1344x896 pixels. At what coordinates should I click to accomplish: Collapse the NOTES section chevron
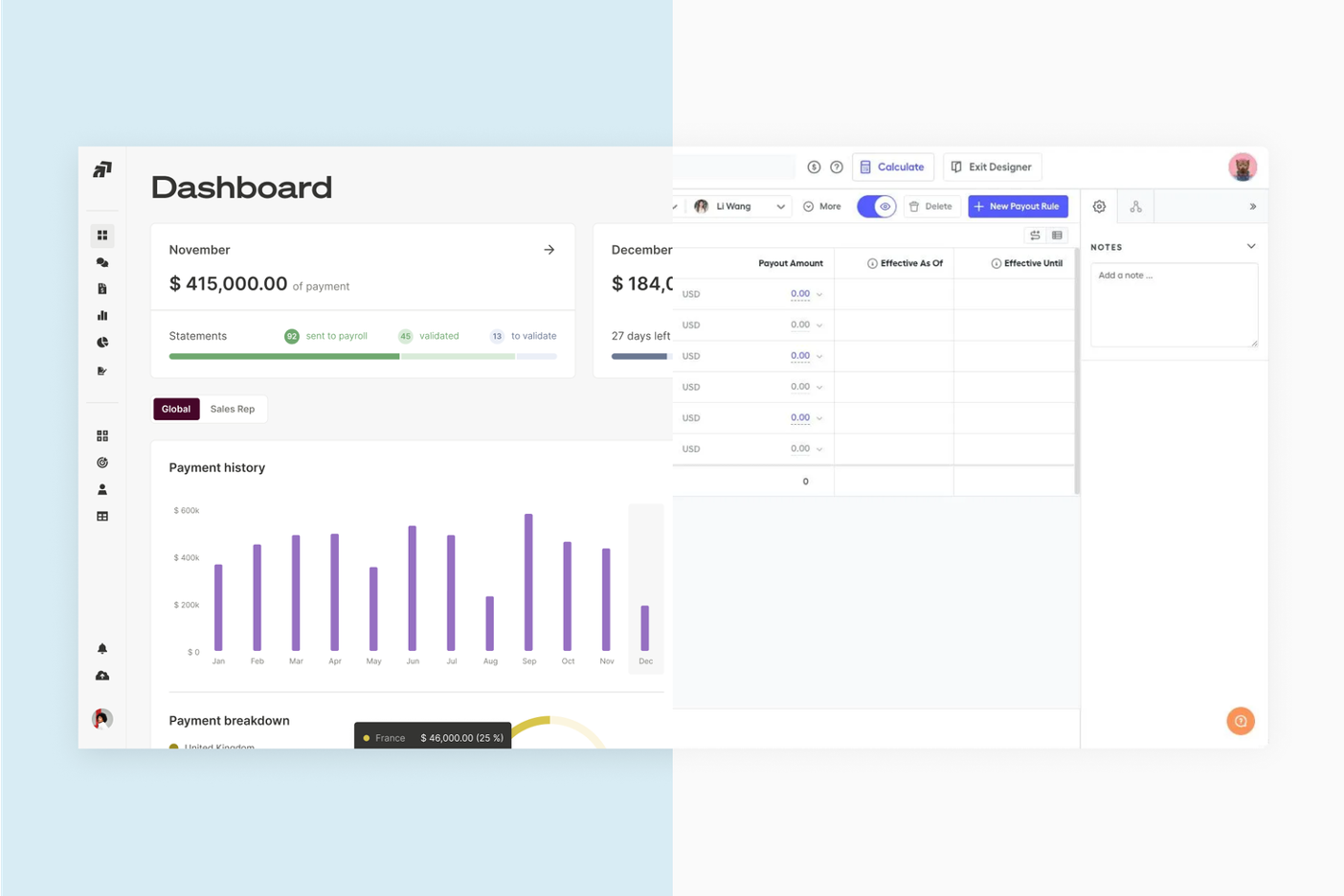click(x=1251, y=246)
